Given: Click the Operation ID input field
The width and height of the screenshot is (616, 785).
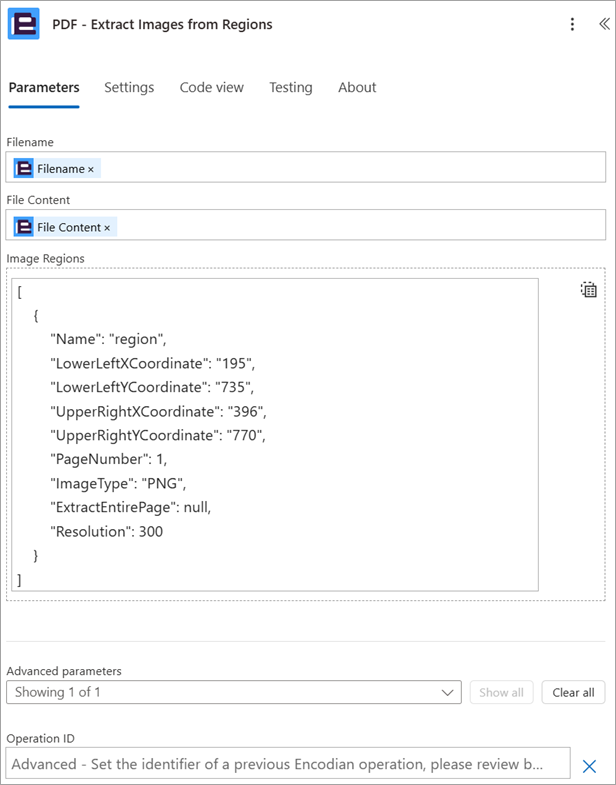Looking at the screenshot, I should [x=288, y=763].
